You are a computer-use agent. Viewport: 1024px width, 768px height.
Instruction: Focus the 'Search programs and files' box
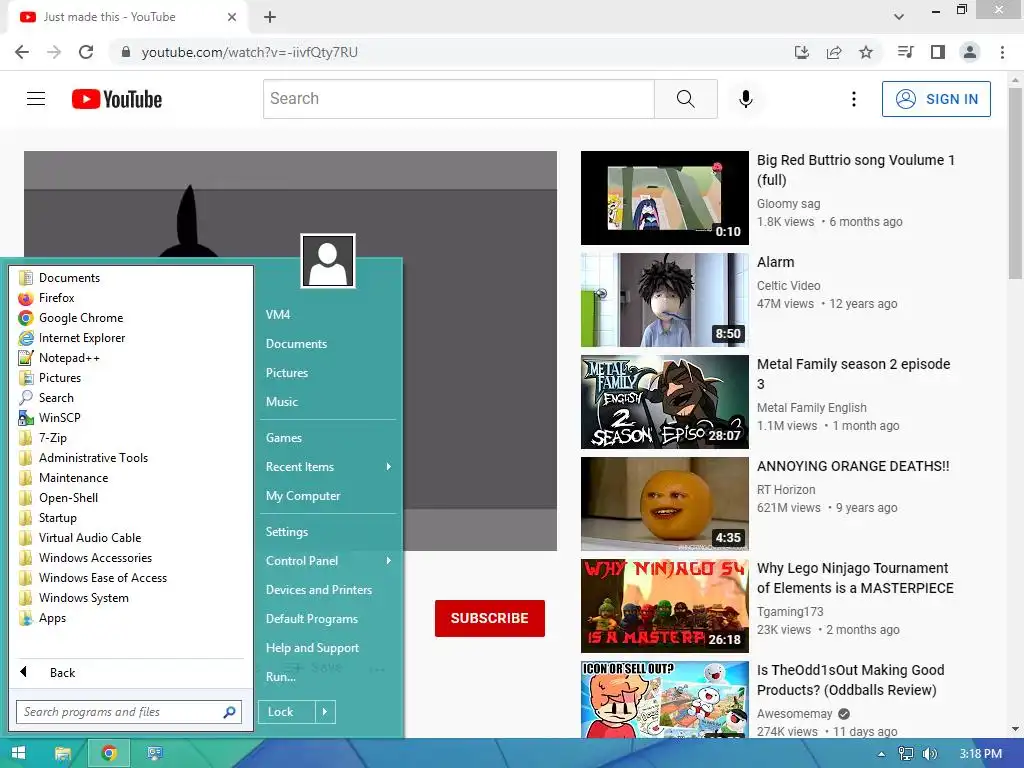(129, 712)
